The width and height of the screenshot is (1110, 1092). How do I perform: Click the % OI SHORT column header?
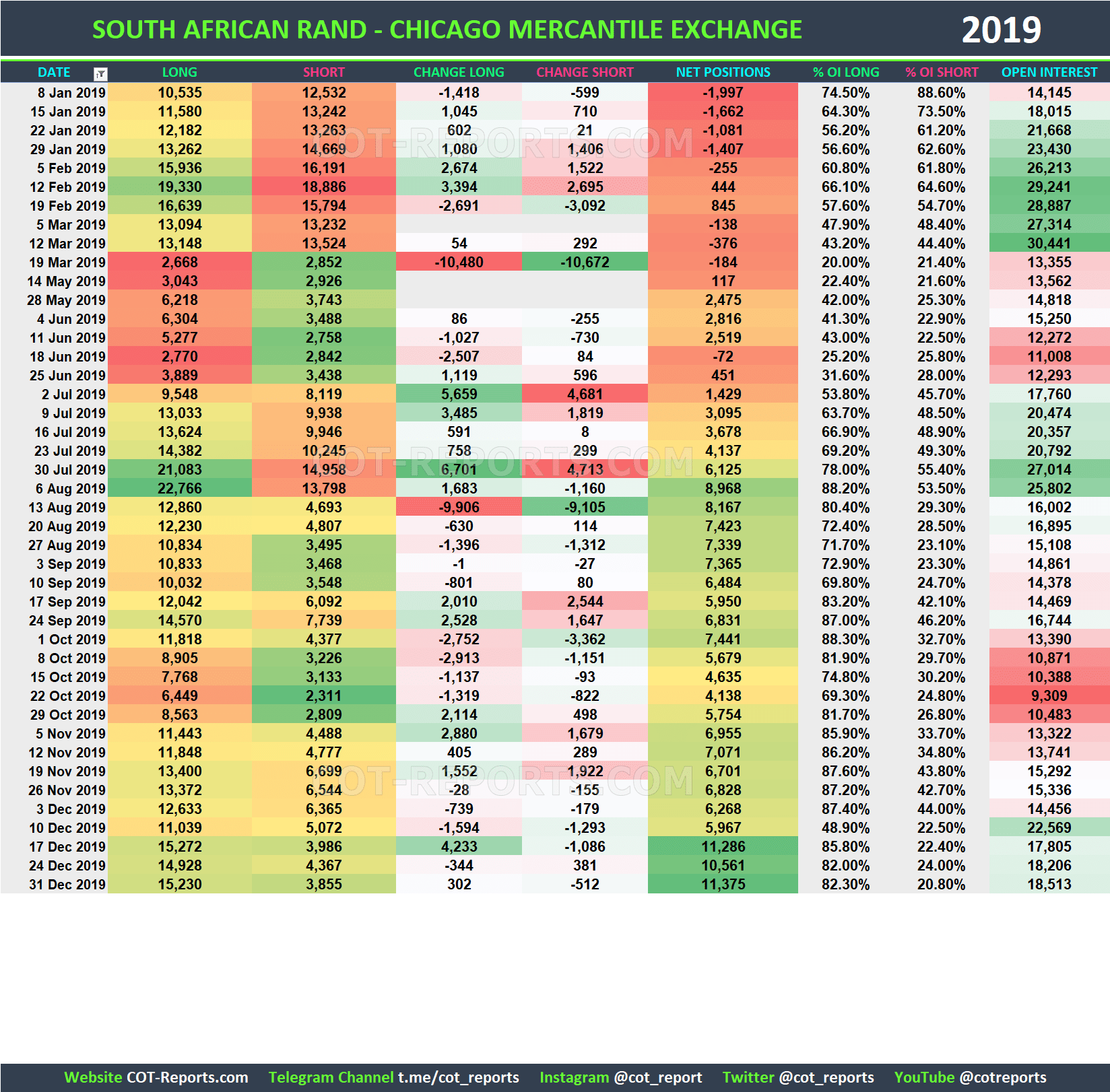[x=942, y=72]
